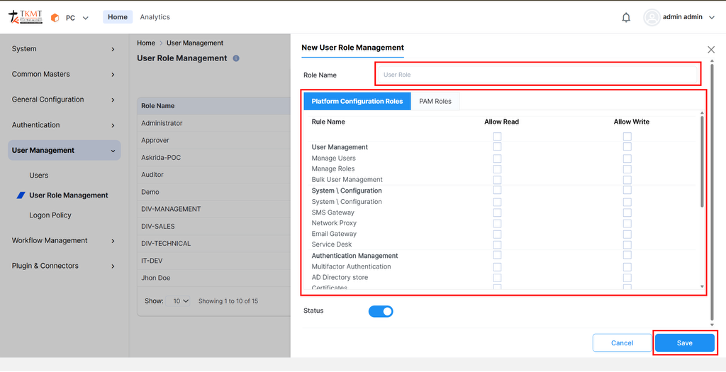Select the Administrator role row
Screen dimensions: 726x372
pos(214,123)
